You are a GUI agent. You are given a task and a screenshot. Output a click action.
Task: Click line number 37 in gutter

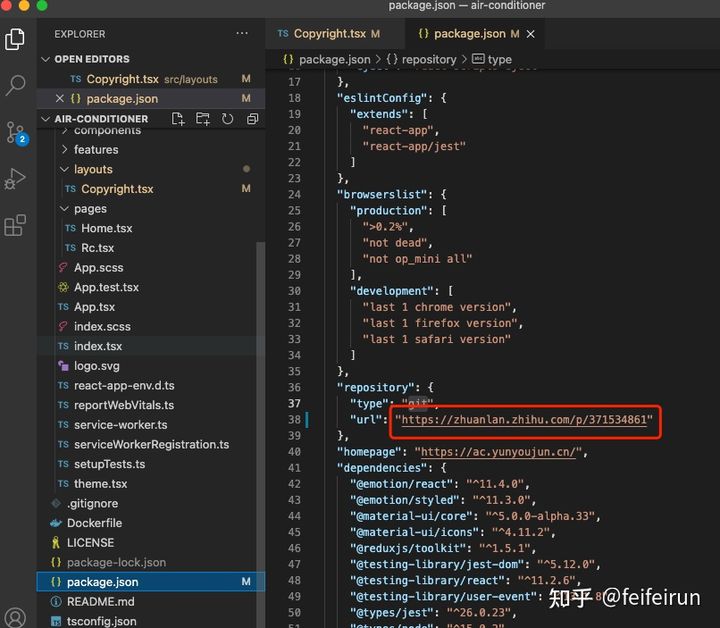coord(294,404)
